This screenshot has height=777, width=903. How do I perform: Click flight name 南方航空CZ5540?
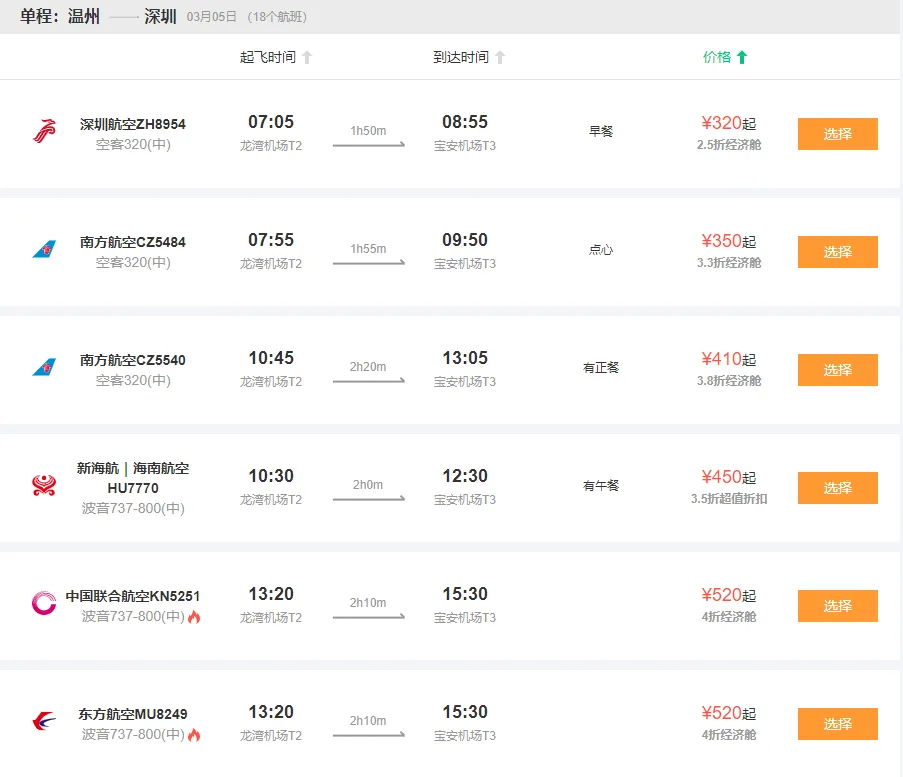(x=132, y=360)
